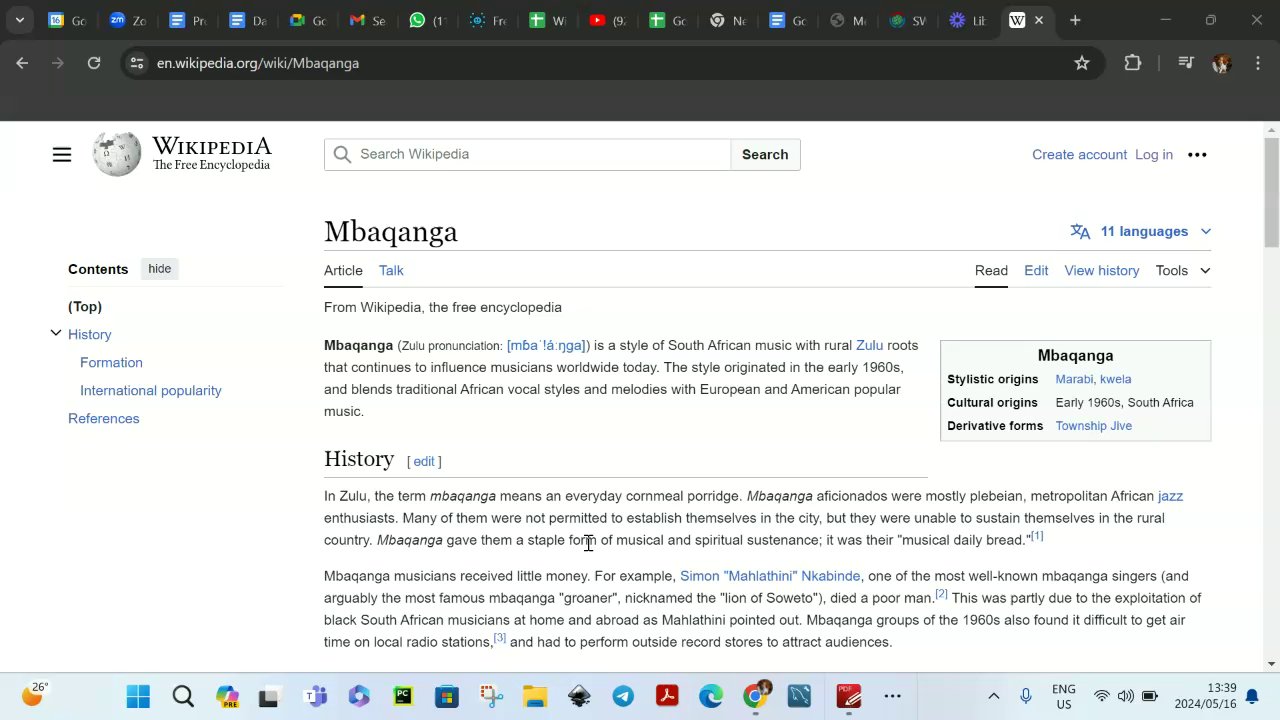This screenshot has height=720, width=1280.
Task: Open the Windows Start menu
Action: point(138,696)
